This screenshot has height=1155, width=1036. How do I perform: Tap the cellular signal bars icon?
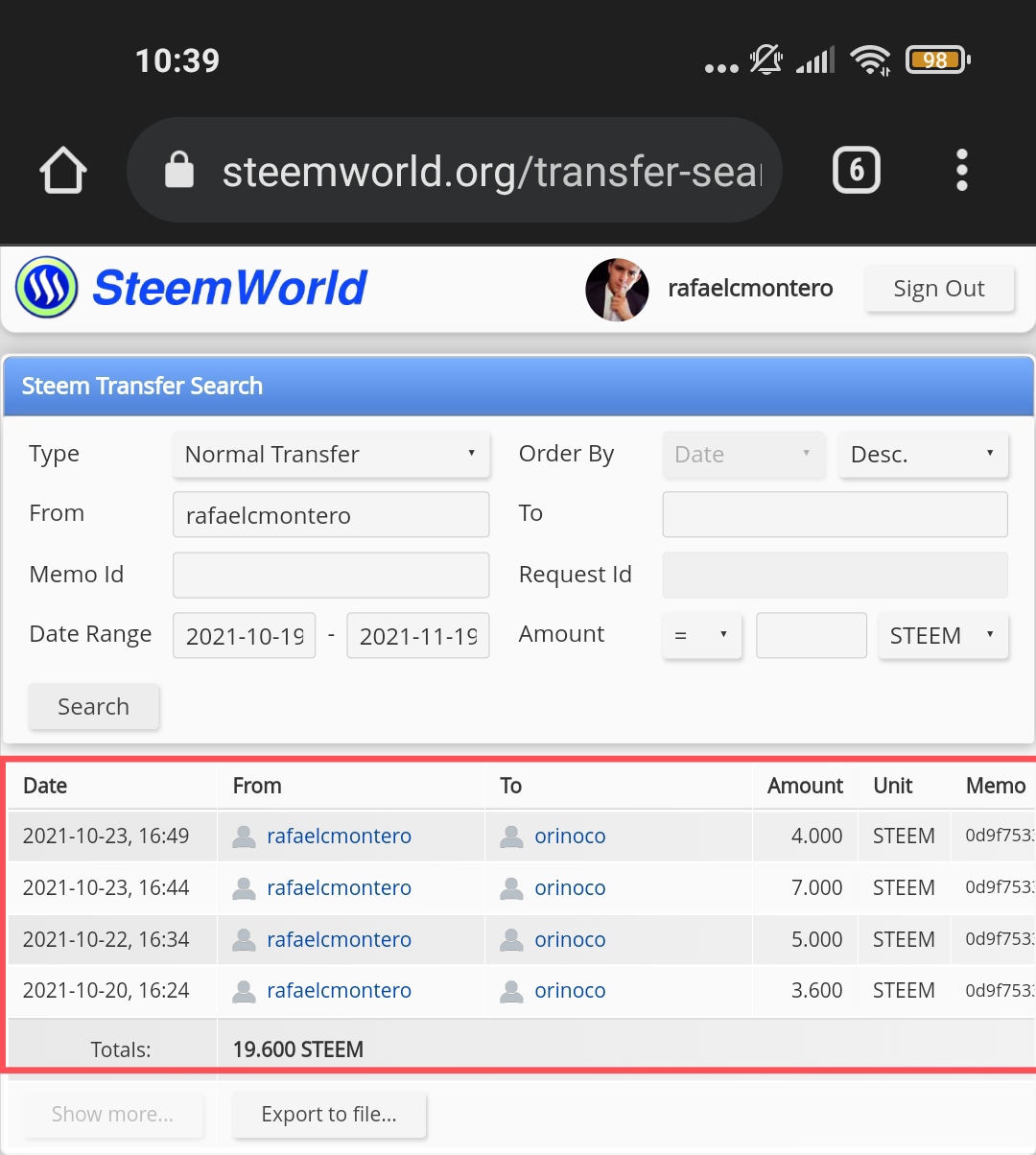pos(815,60)
